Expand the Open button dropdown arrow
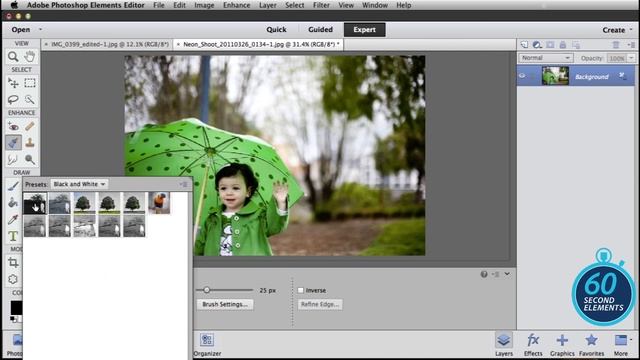The height and width of the screenshot is (360, 640). 40,29
